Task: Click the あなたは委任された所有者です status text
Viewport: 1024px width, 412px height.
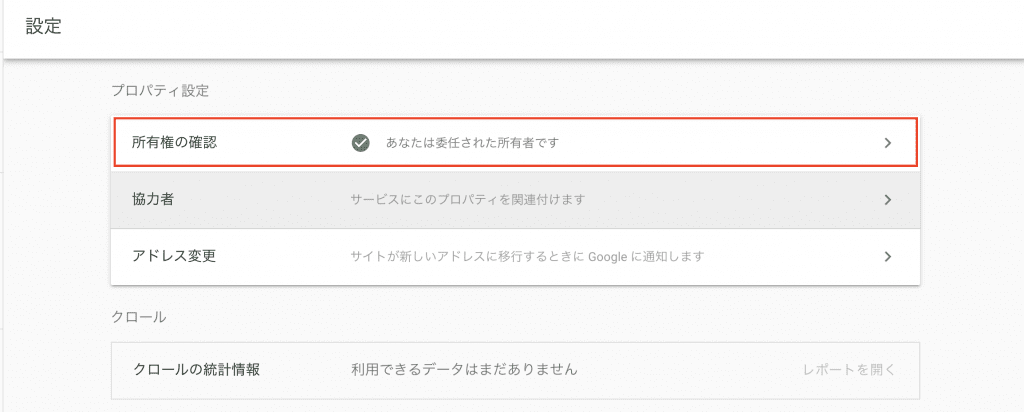Action: point(472,143)
